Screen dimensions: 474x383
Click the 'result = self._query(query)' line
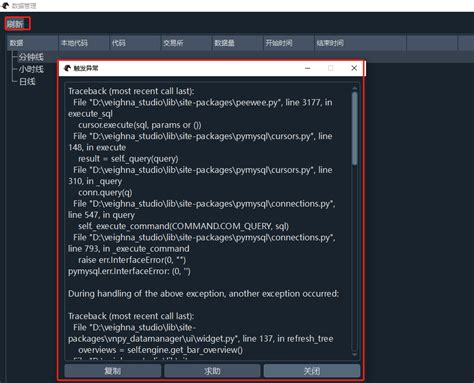coord(128,159)
